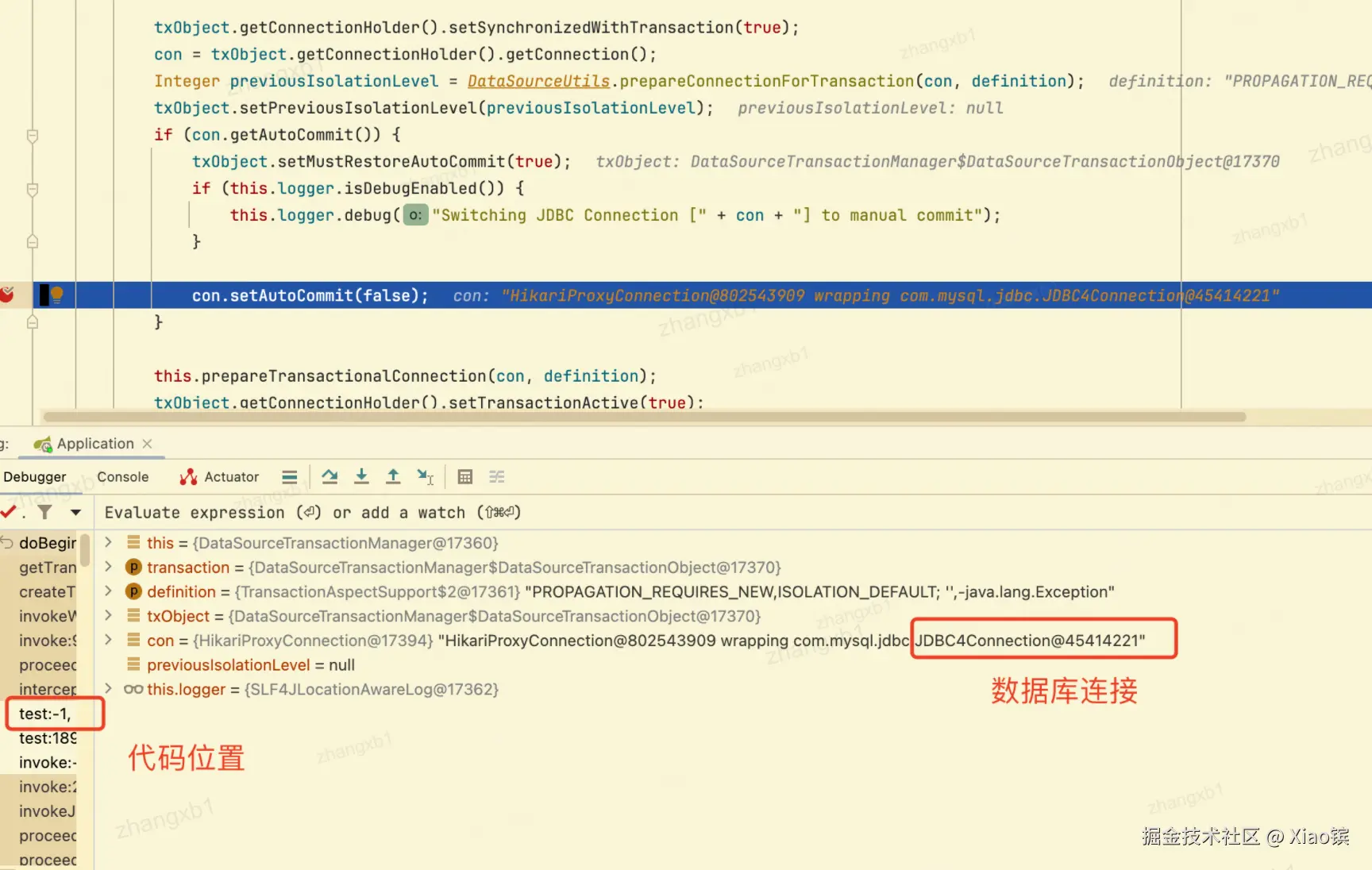
Task: Click the Step Into down-arrow icon
Action: click(x=361, y=477)
